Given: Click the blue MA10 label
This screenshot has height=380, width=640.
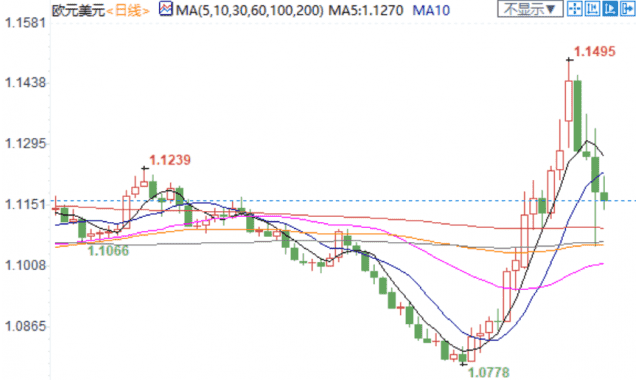Looking at the screenshot, I should [x=431, y=10].
